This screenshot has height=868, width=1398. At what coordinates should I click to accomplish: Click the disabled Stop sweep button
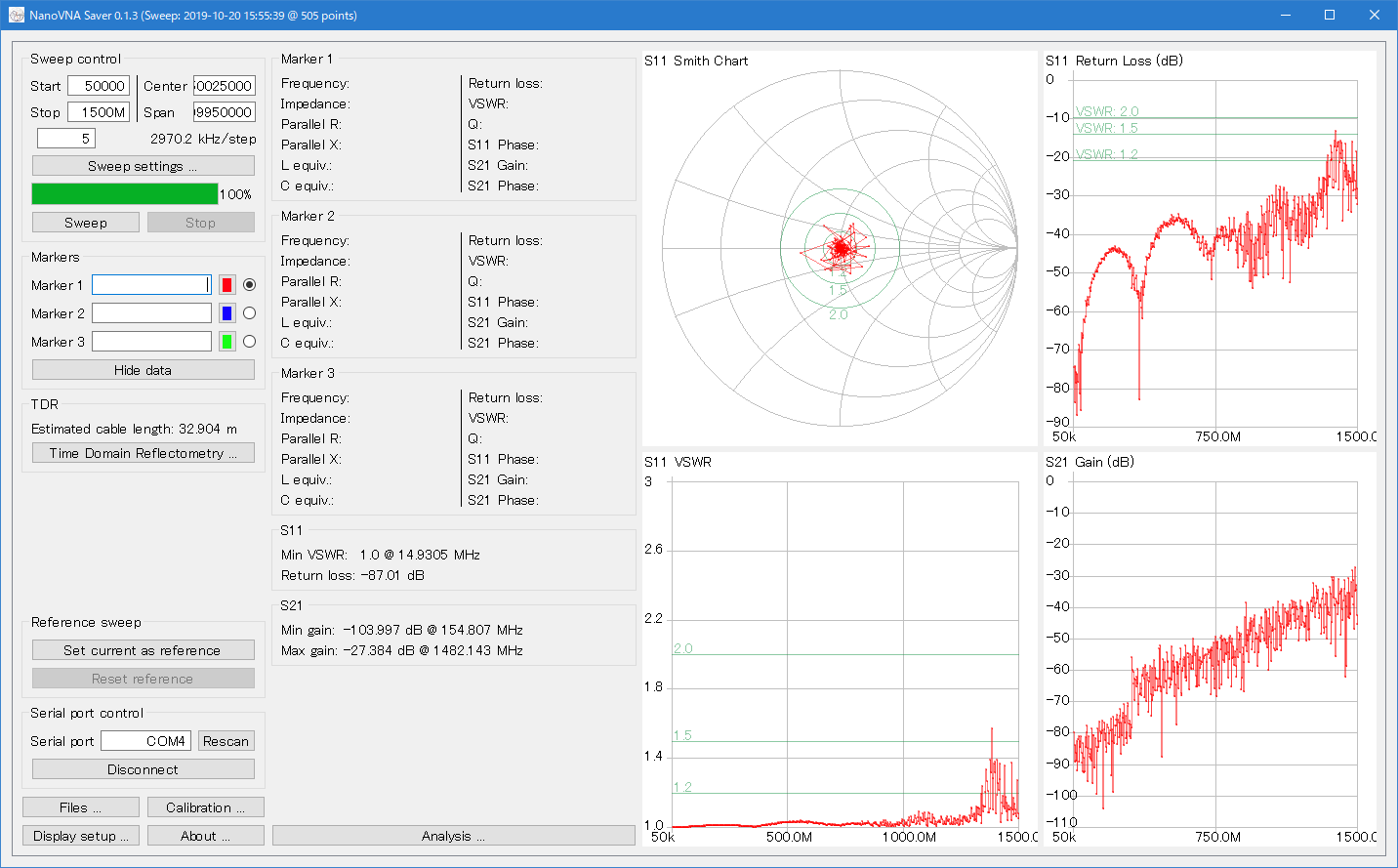point(201,223)
